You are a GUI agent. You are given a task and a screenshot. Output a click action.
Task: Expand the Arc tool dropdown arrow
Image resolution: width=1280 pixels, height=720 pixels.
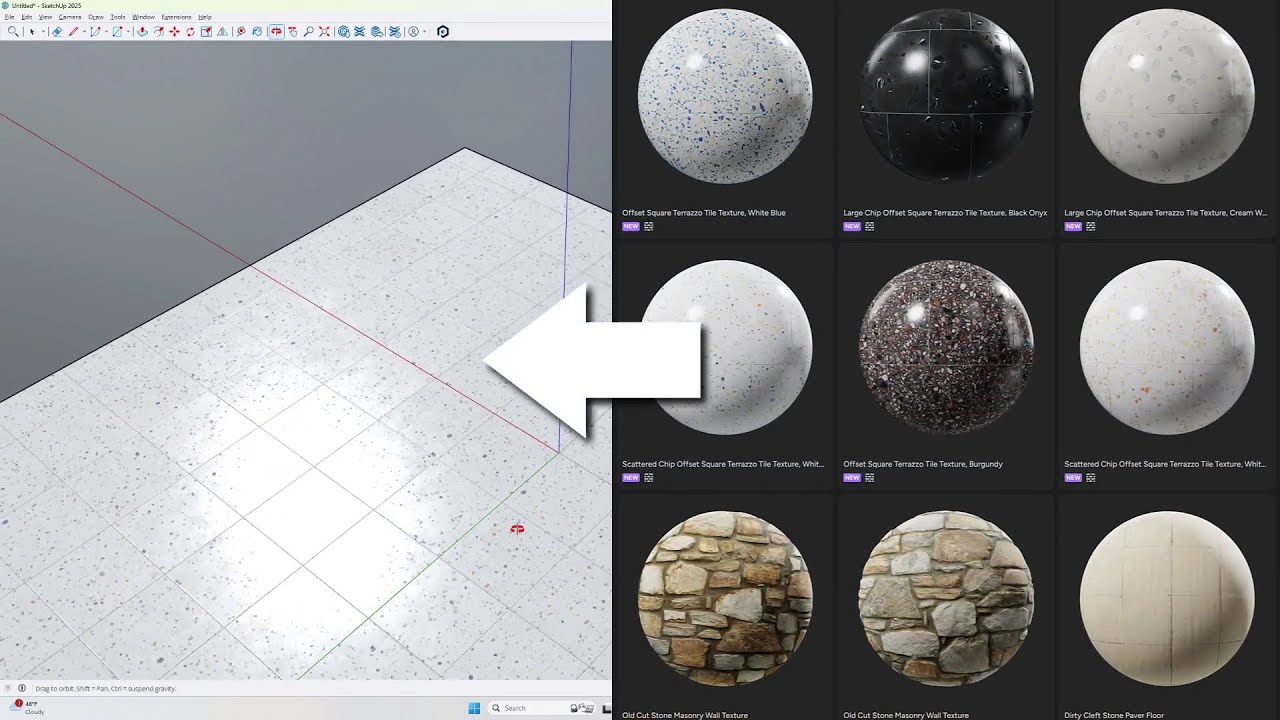pyautogui.click(x=106, y=32)
